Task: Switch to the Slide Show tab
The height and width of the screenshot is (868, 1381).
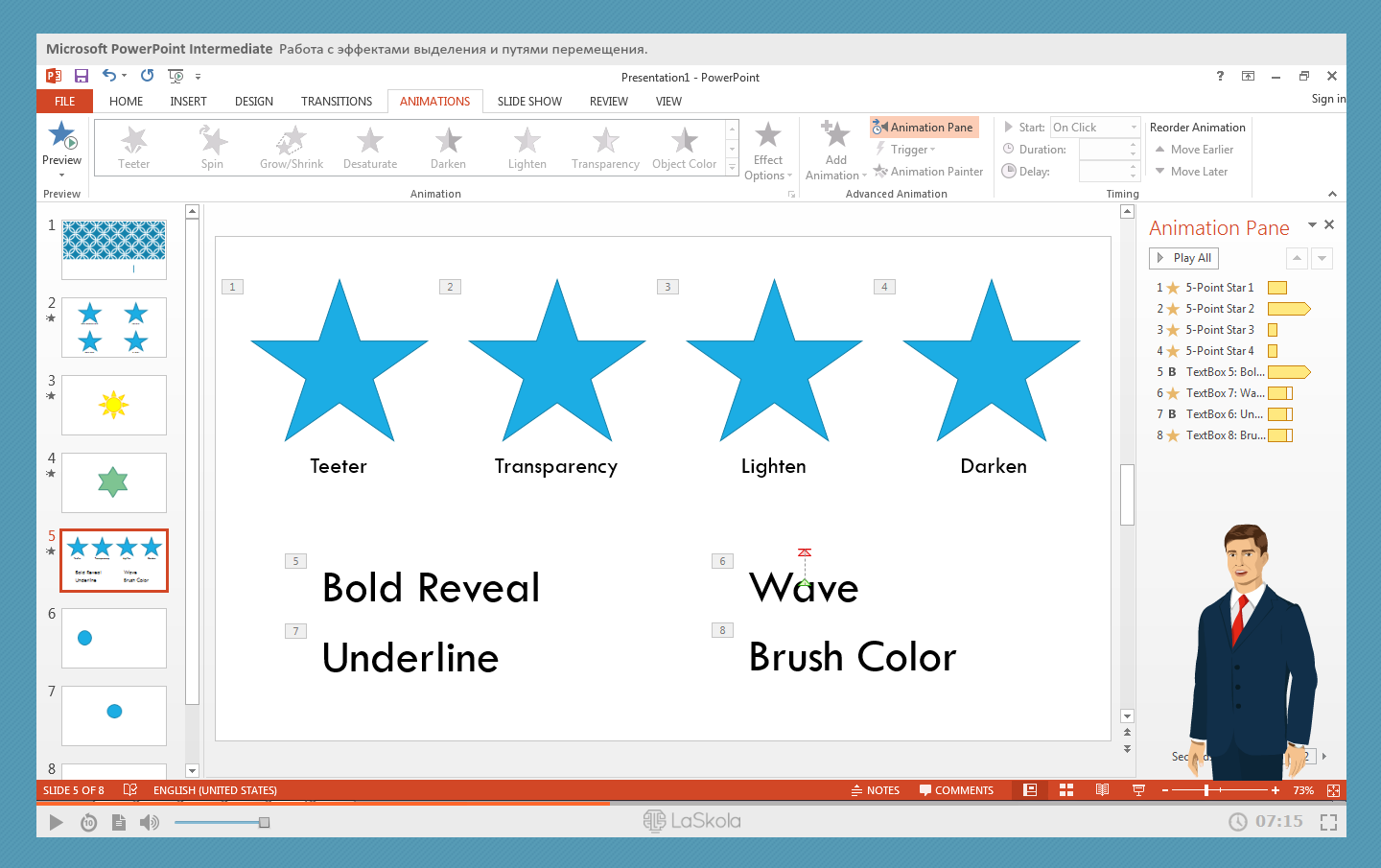Action: click(529, 102)
